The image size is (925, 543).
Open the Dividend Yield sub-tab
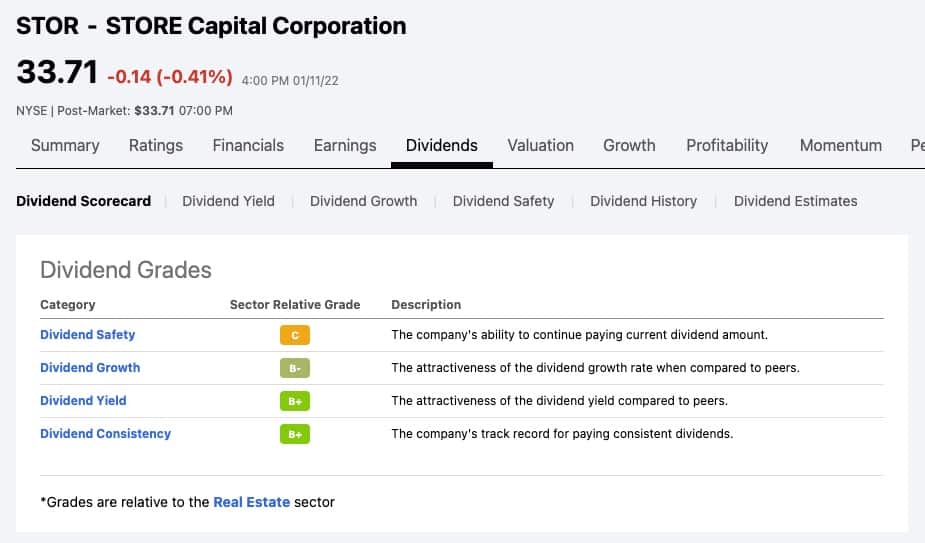point(228,201)
